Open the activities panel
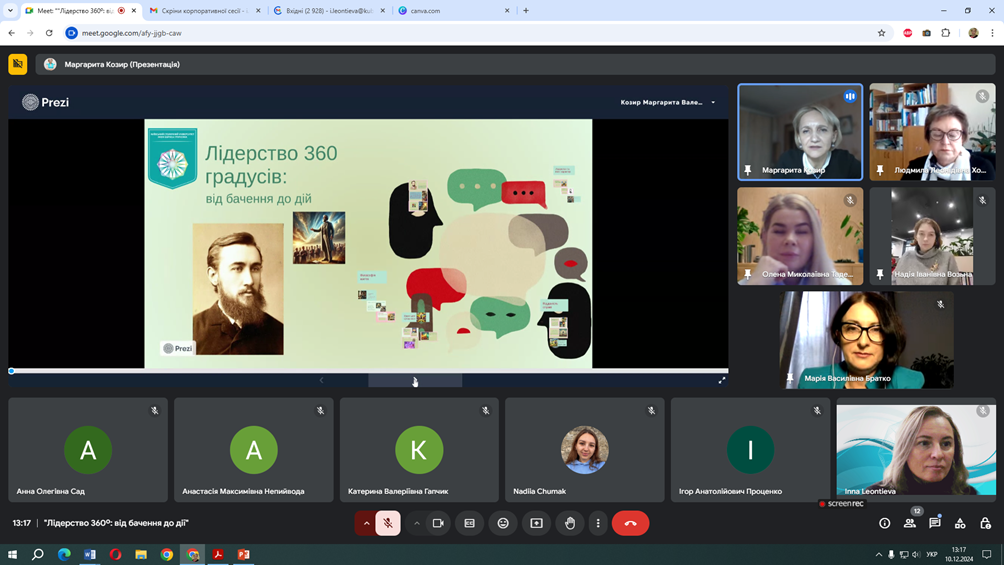The image size is (1004, 565). (x=960, y=523)
